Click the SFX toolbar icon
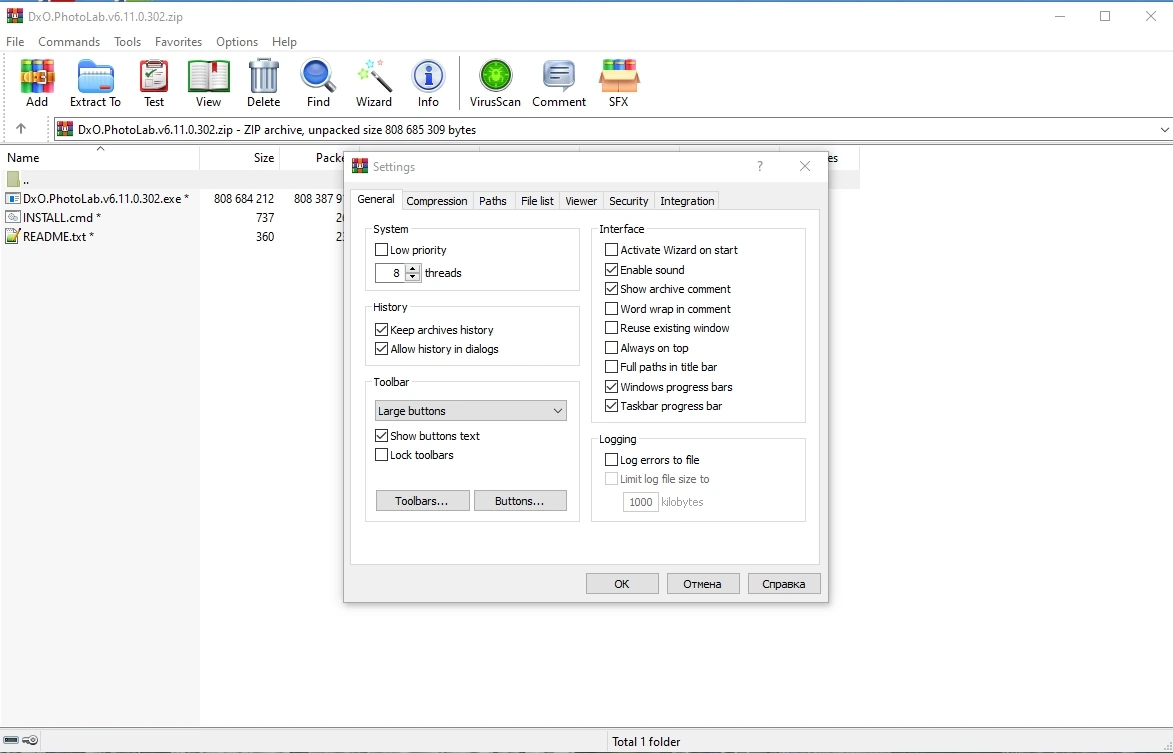The image size is (1173, 753). (619, 76)
